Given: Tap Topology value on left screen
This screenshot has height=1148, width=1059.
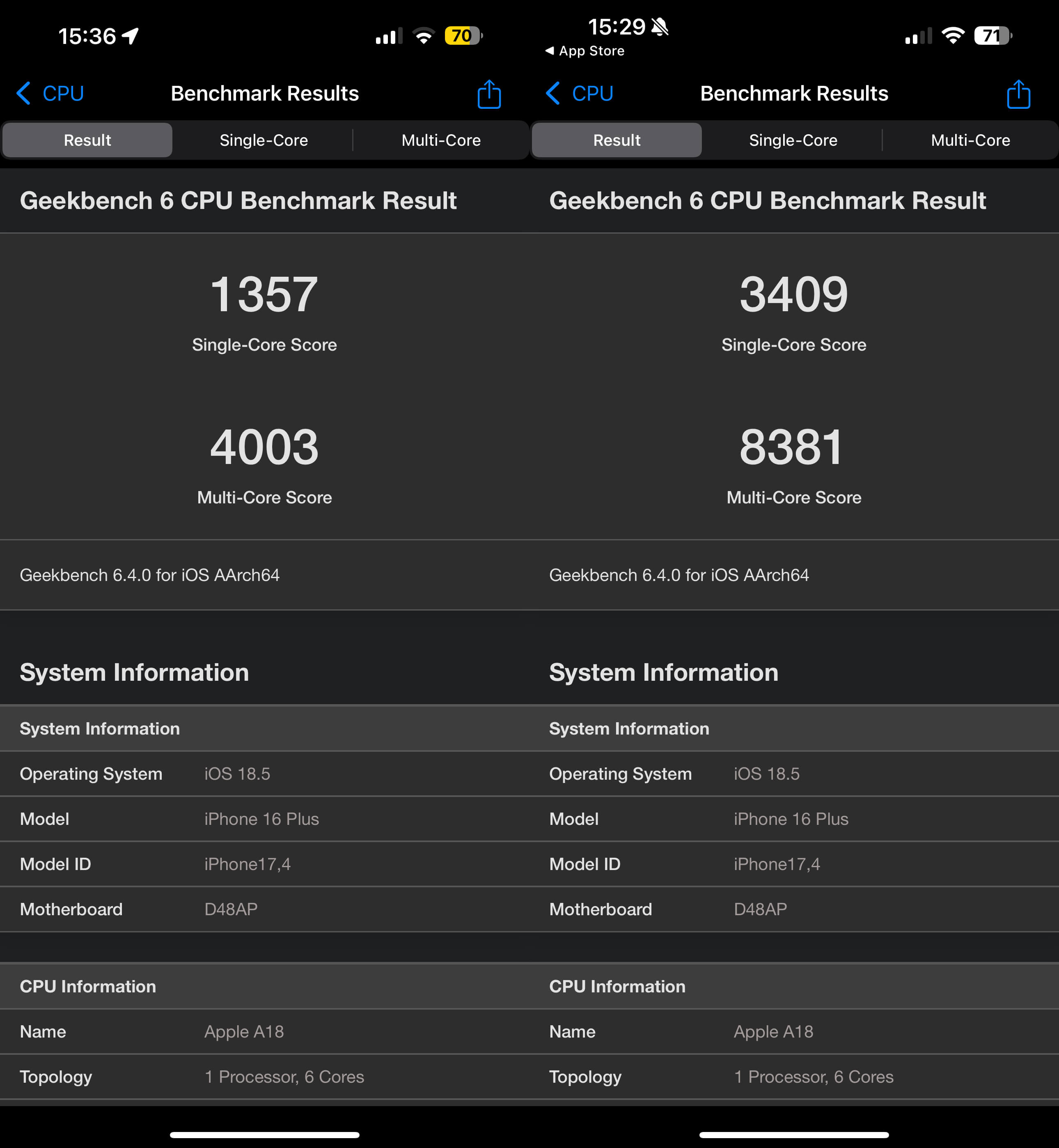Looking at the screenshot, I should 284,1077.
